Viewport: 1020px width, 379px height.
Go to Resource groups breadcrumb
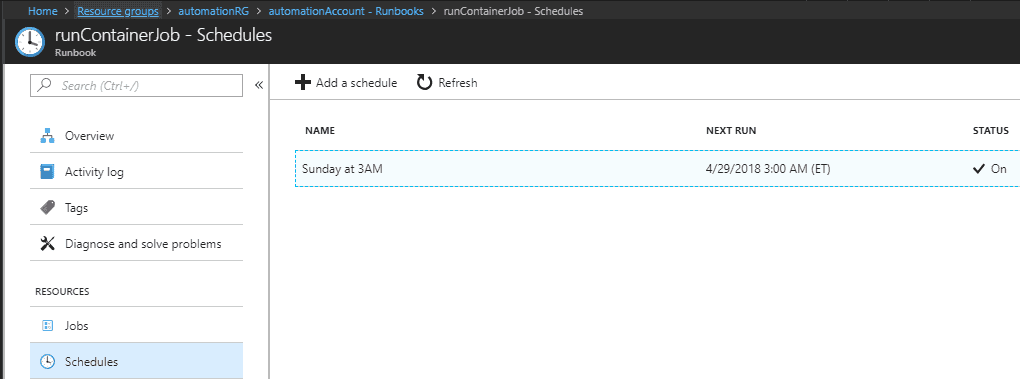[118, 11]
